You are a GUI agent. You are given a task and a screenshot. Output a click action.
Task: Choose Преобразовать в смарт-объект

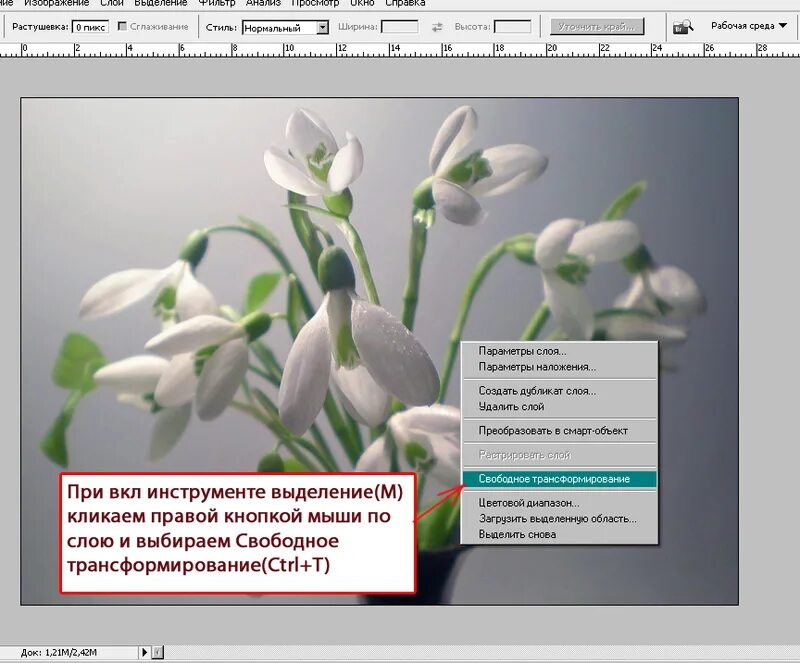click(x=559, y=431)
